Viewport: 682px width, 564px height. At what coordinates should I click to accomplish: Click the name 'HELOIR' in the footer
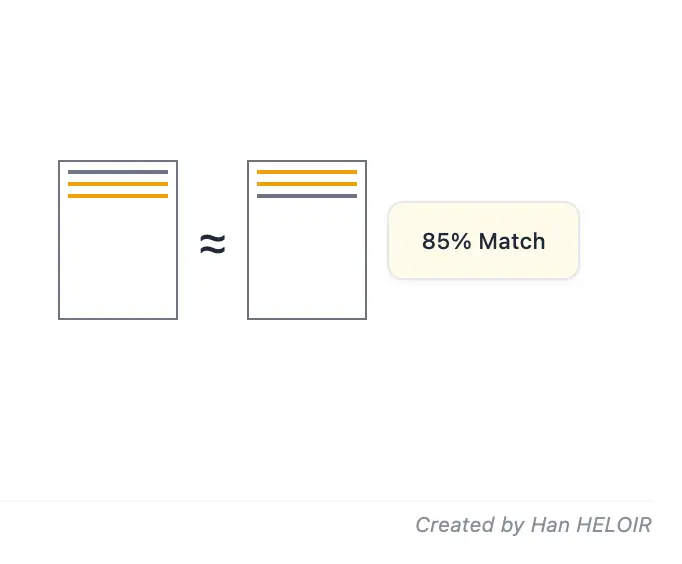coord(615,525)
